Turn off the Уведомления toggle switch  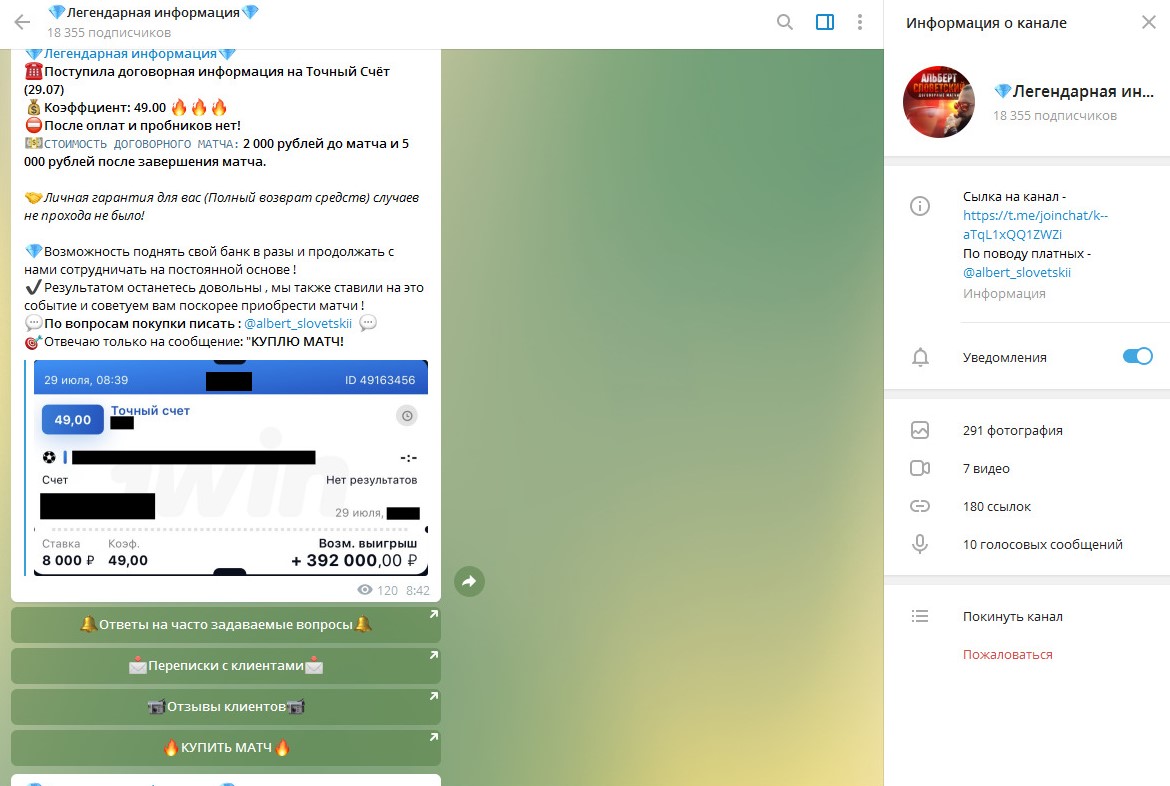click(1137, 357)
